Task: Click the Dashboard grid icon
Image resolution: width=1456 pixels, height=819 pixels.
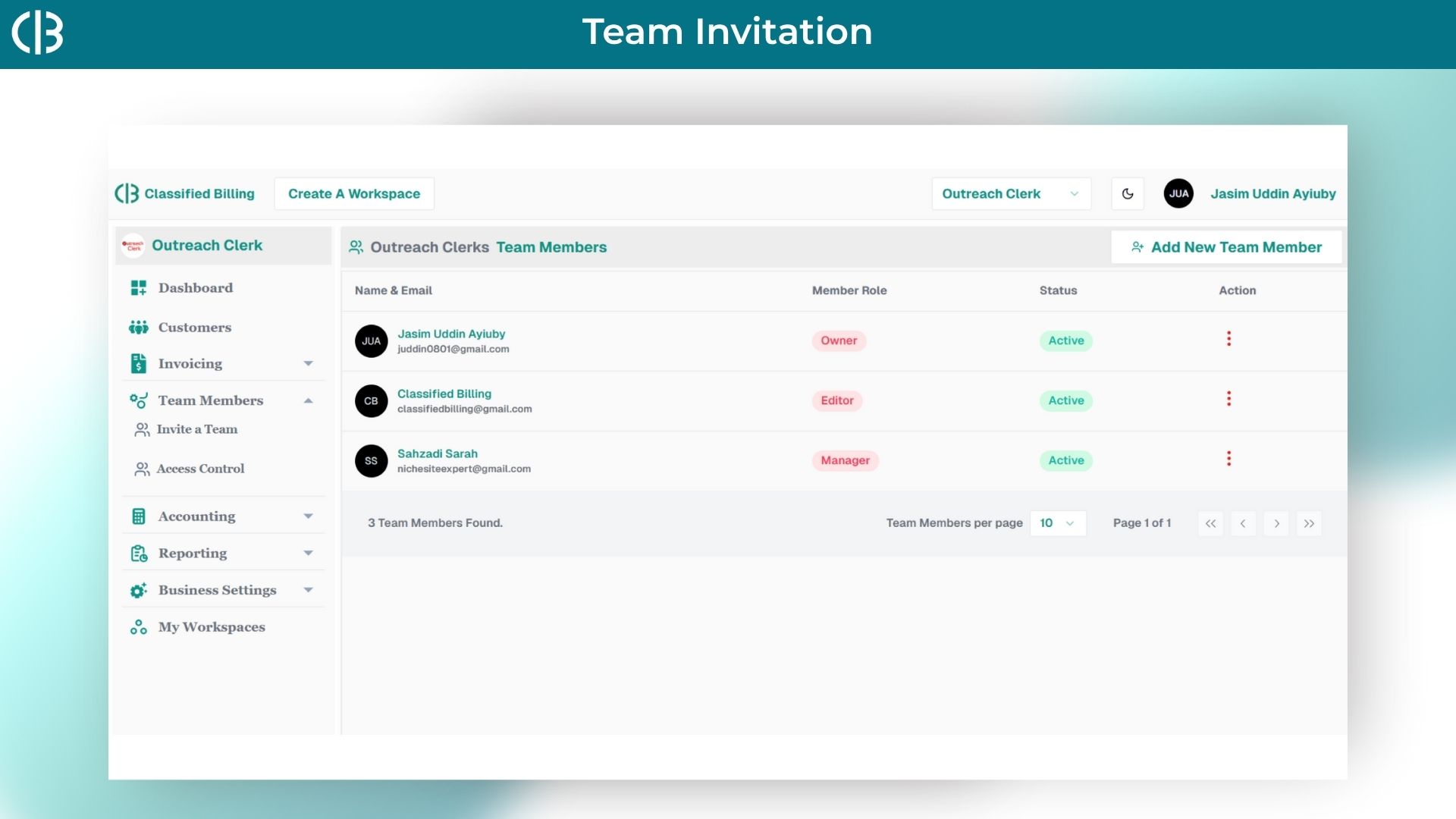Action: (x=138, y=288)
